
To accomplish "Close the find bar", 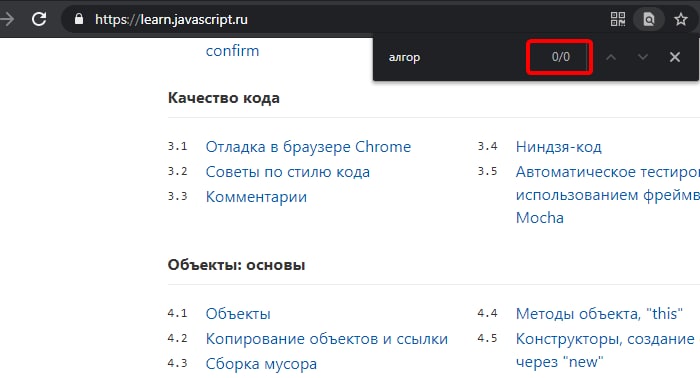I will 675,57.
